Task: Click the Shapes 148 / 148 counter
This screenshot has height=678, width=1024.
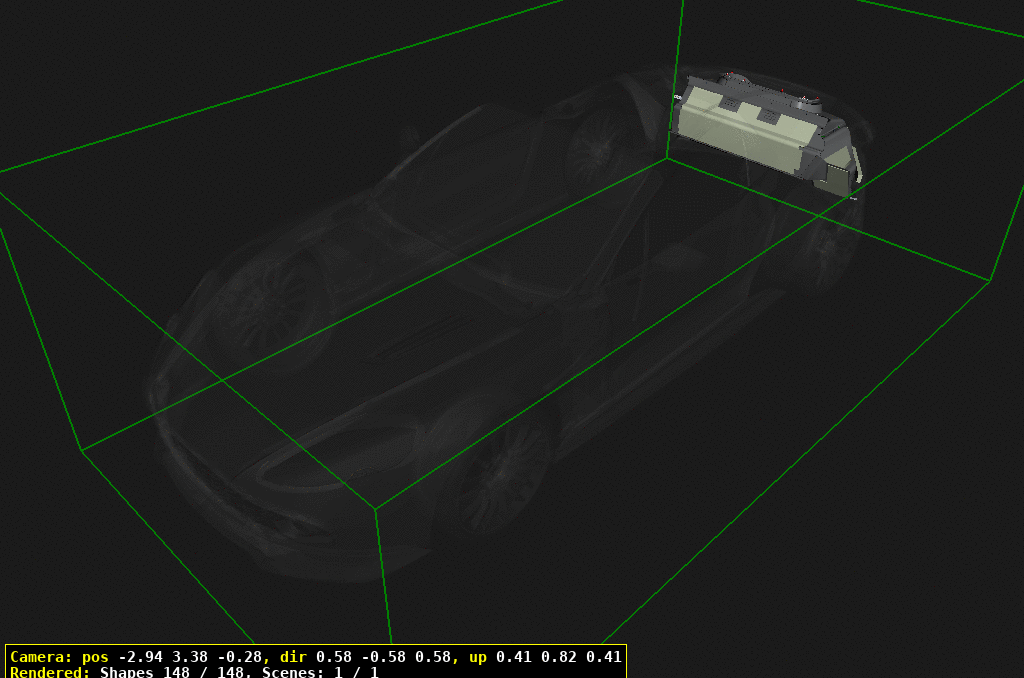Action: point(175,672)
